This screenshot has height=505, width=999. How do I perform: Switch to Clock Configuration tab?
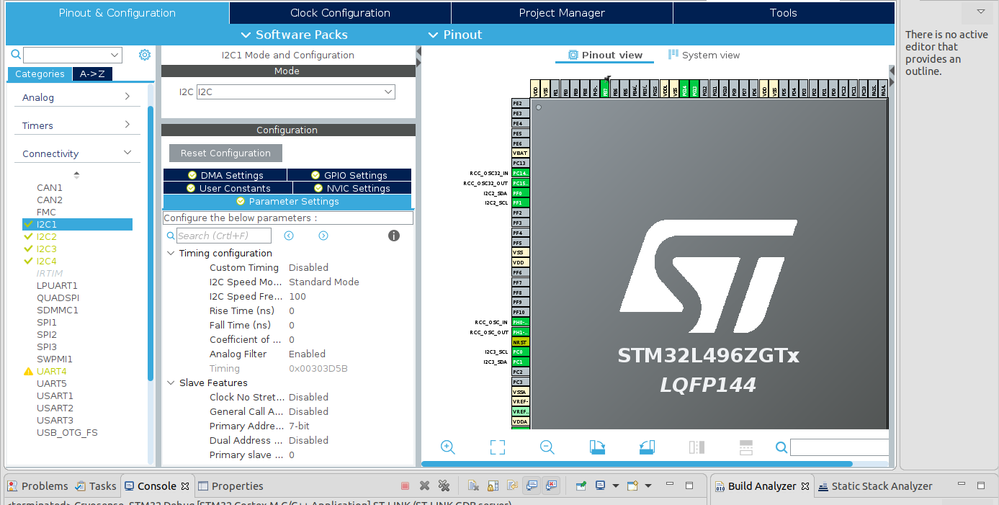pyautogui.click(x=340, y=13)
